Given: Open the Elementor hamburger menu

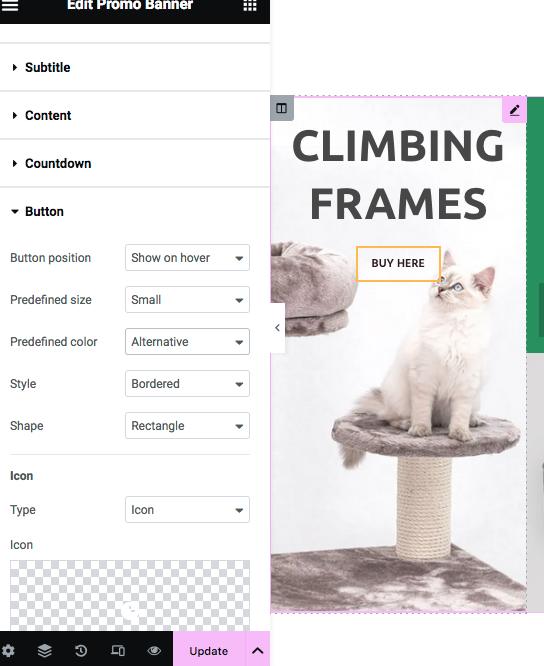Looking at the screenshot, I should [x=10, y=5].
